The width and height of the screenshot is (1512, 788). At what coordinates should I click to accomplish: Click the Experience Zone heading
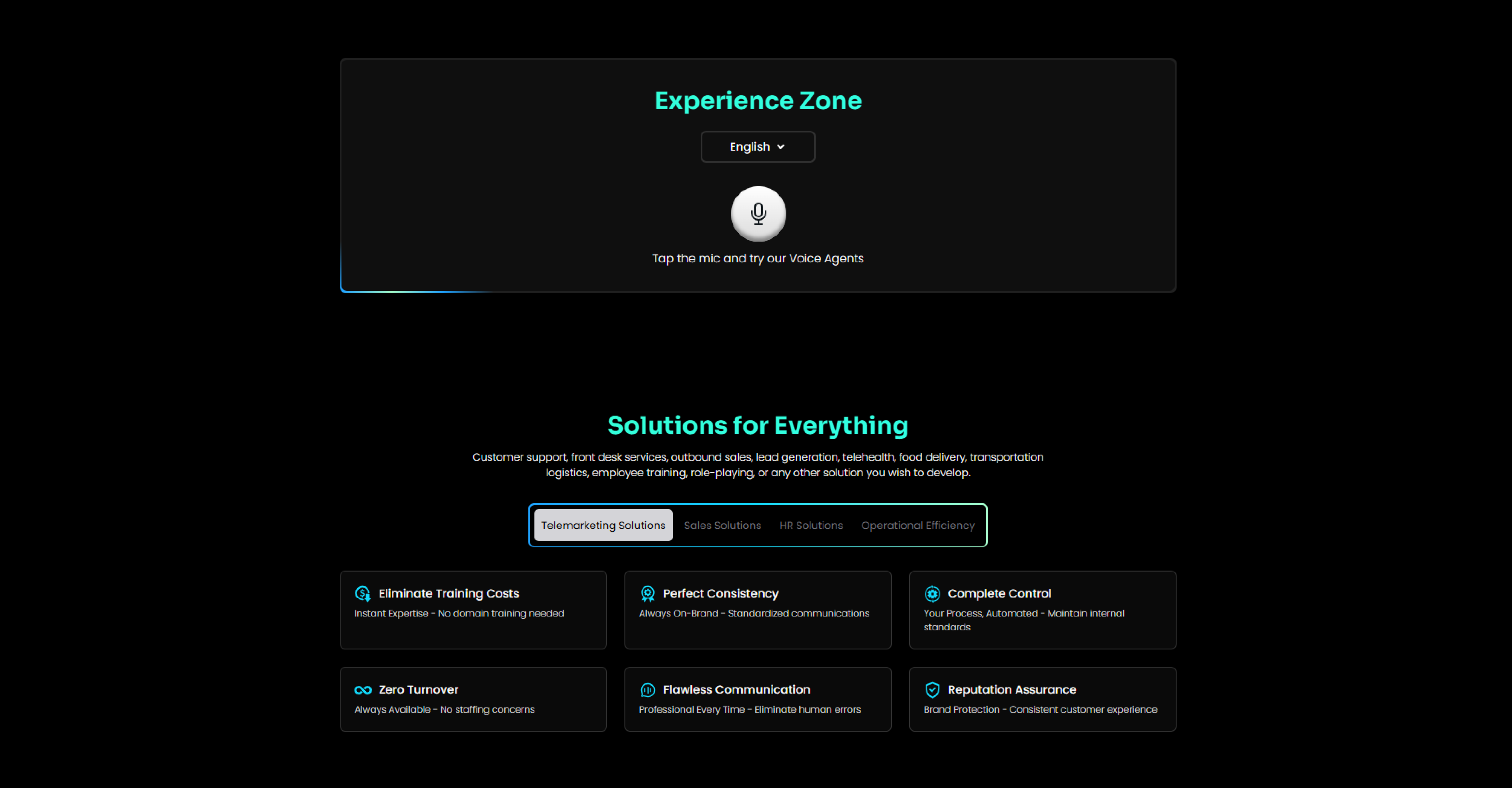click(758, 100)
